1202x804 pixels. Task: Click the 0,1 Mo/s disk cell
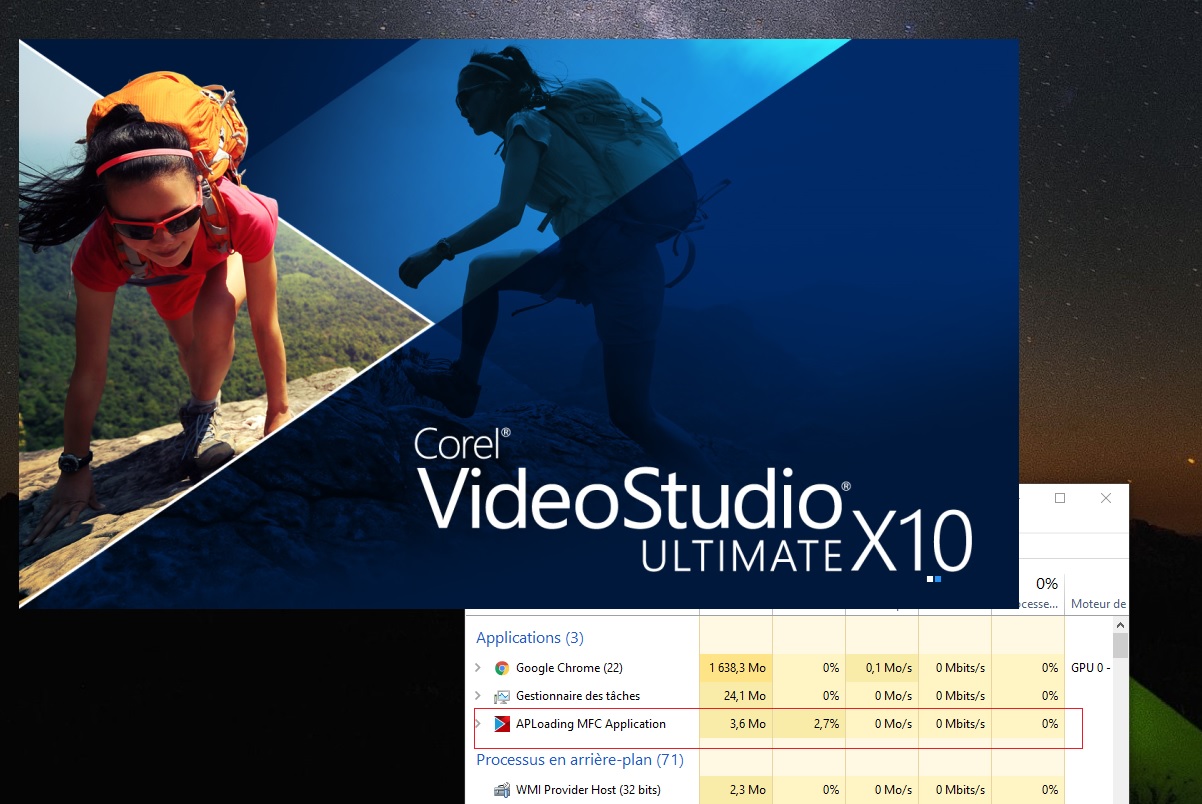tap(882, 668)
